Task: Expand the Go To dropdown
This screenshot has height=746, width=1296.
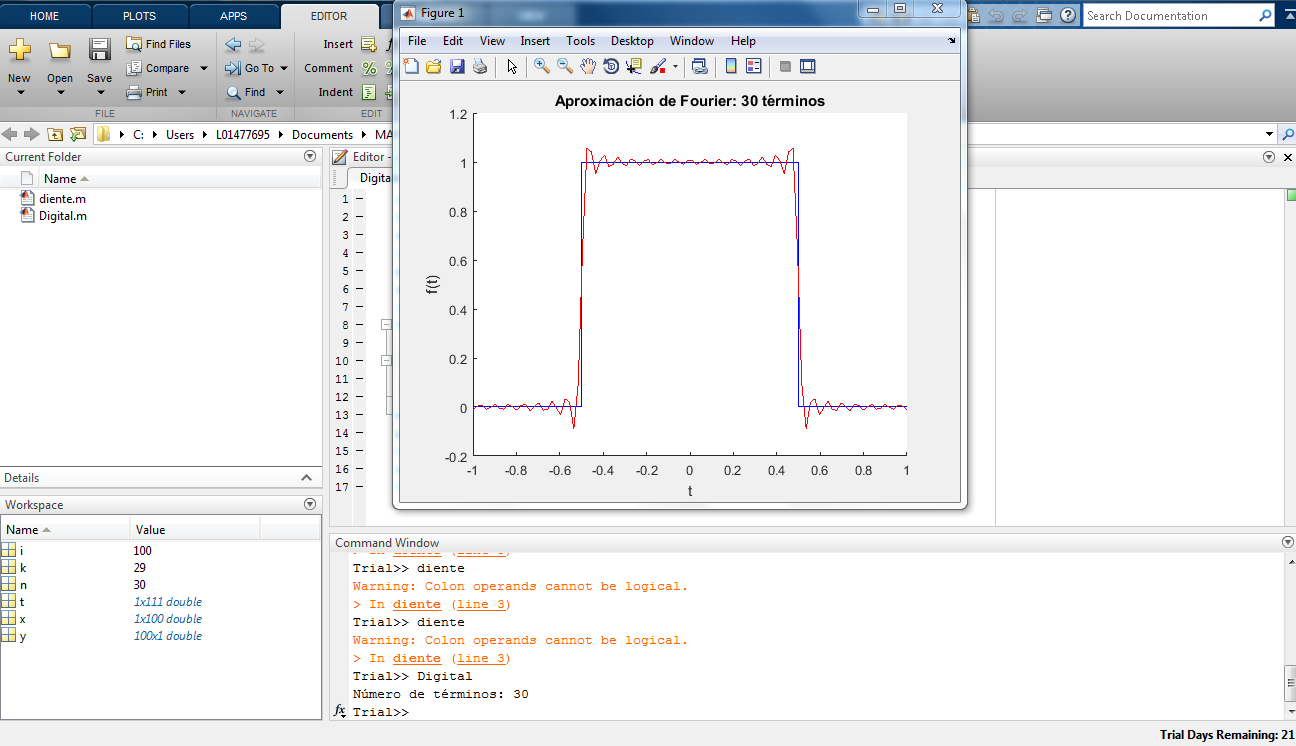Action: click(284, 68)
